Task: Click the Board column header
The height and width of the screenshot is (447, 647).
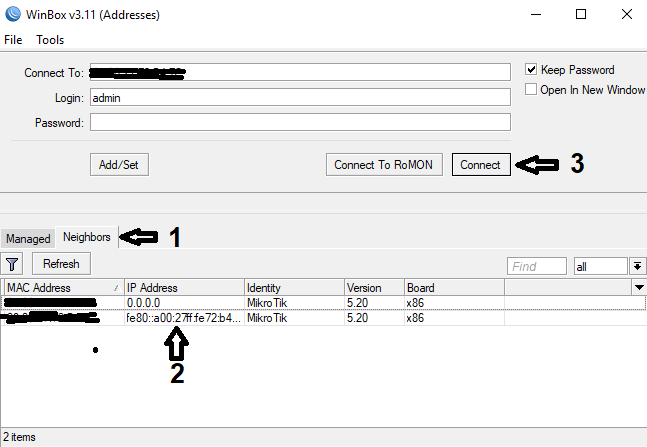Action: tap(454, 287)
